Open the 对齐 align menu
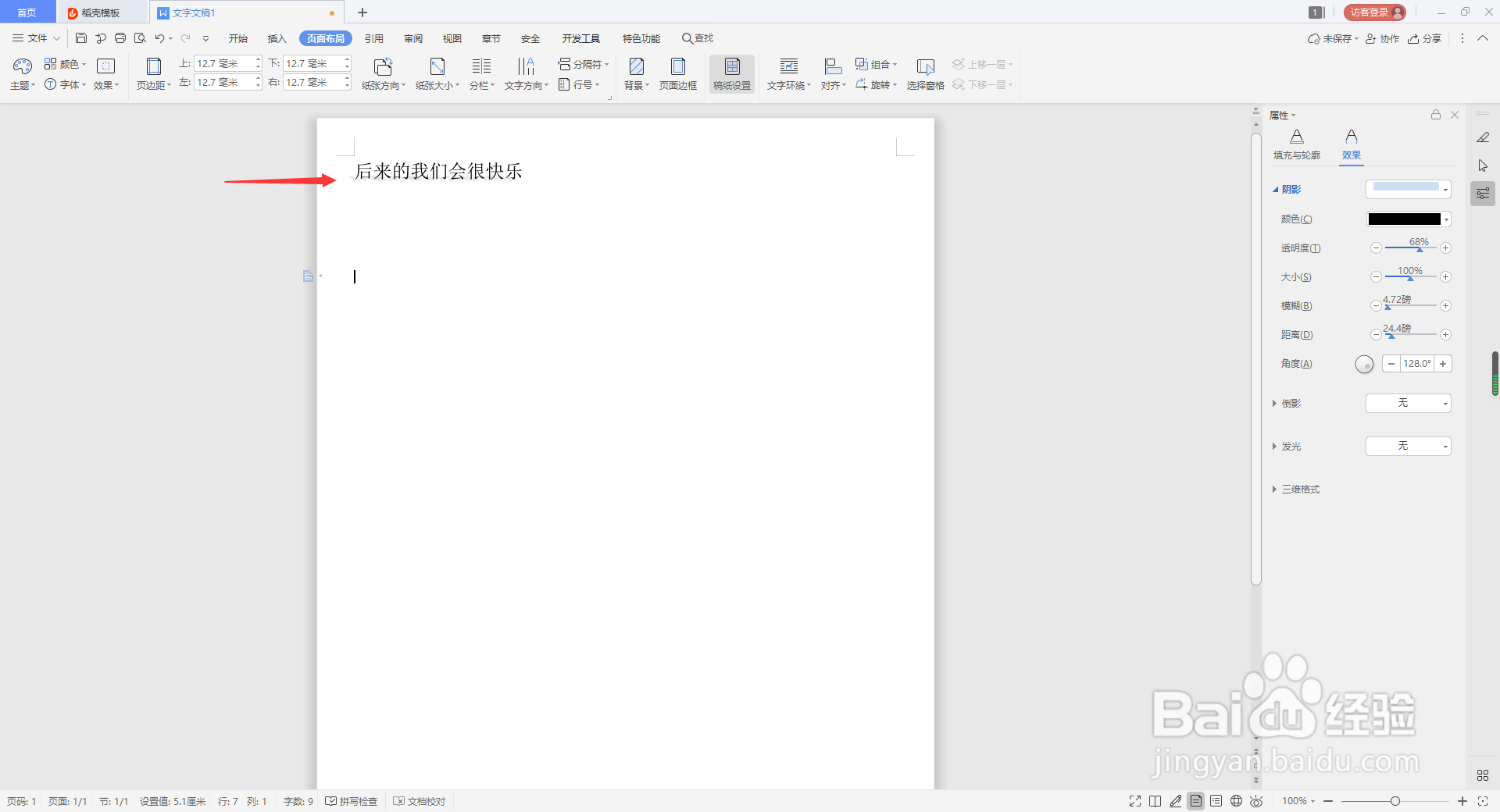This screenshot has width=1500, height=812. pyautogui.click(x=834, y=74)
